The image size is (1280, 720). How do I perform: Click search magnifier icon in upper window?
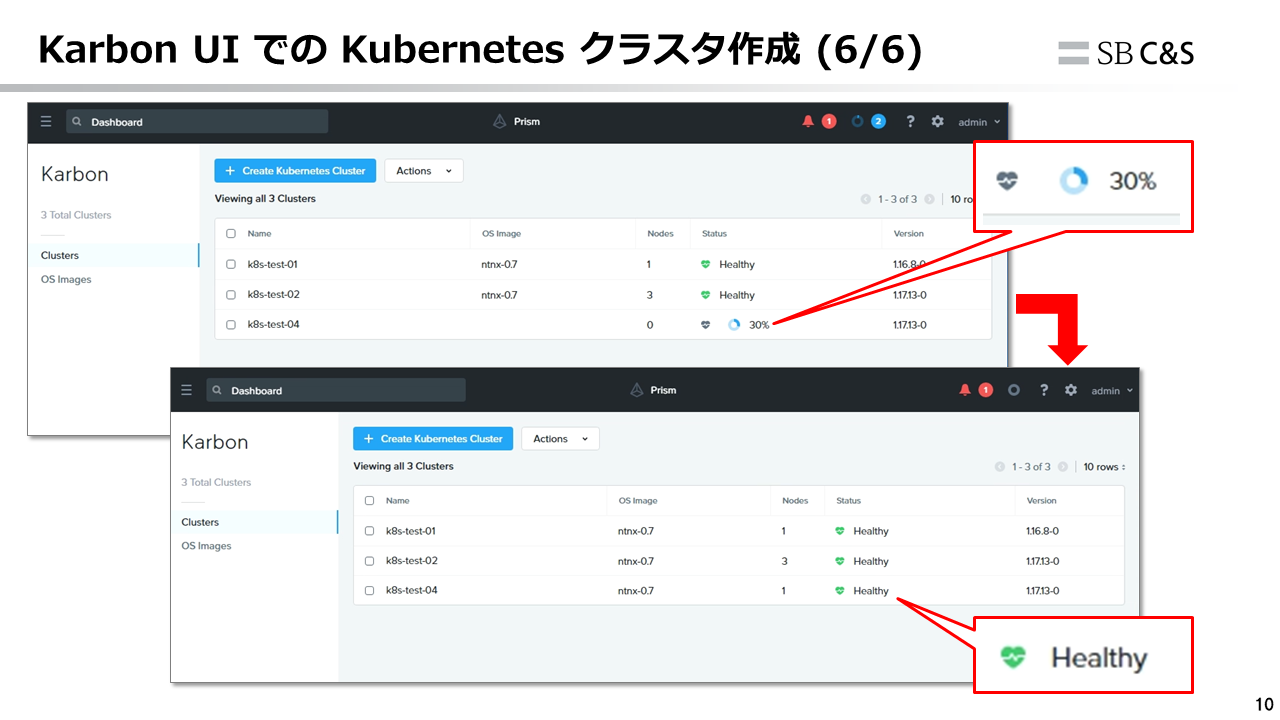point(77,122)
